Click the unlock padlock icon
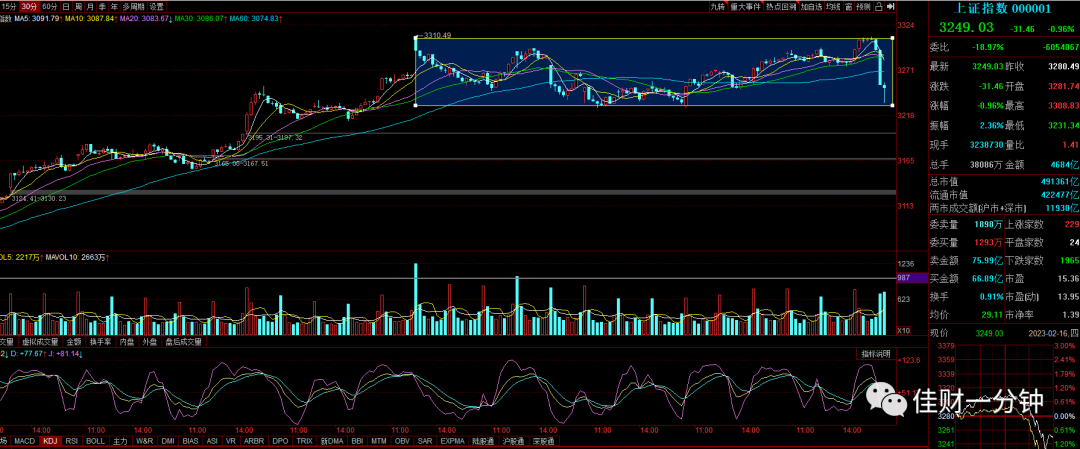 [x=879, y=7]
